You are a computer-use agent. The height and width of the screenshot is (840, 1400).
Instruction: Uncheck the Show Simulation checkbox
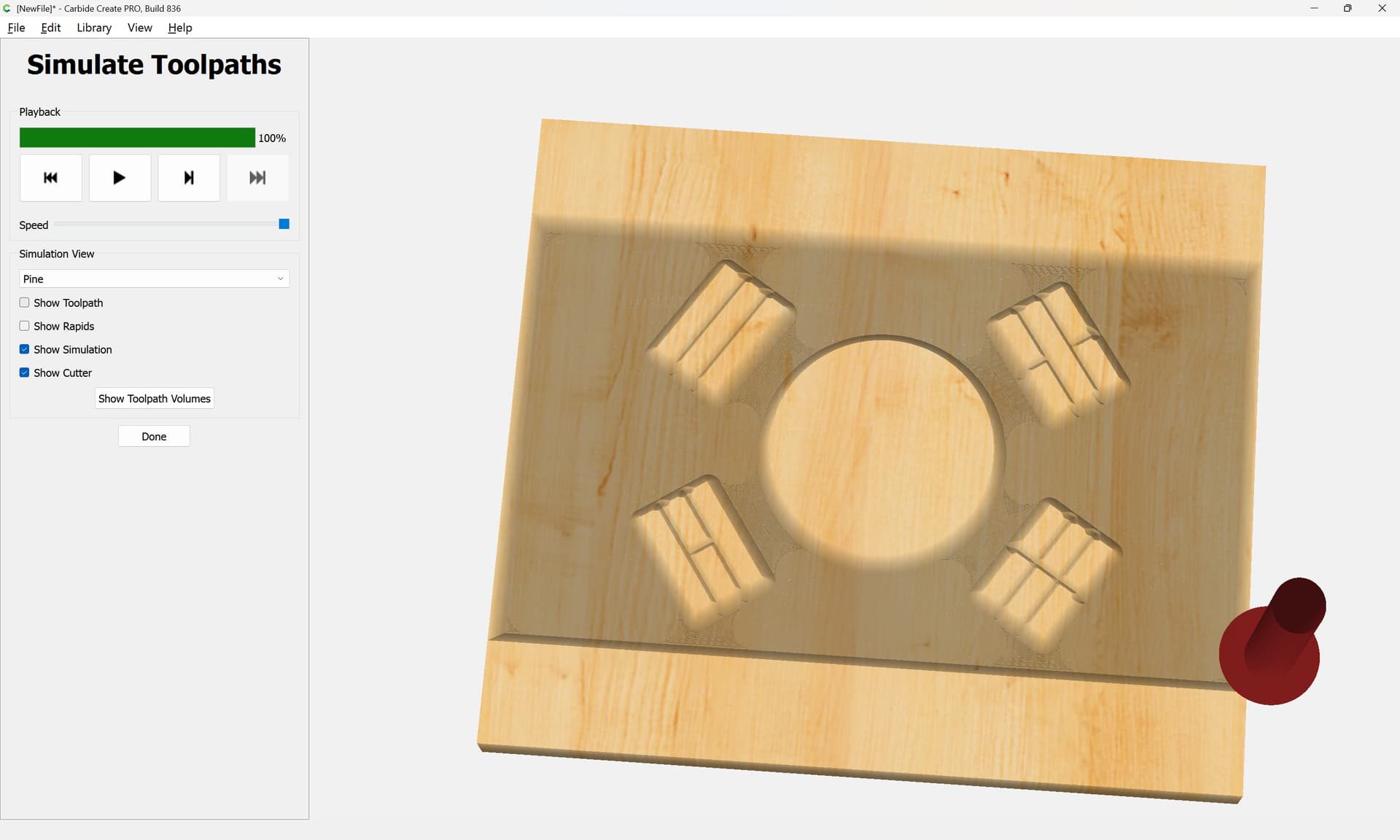coord(25,349)
